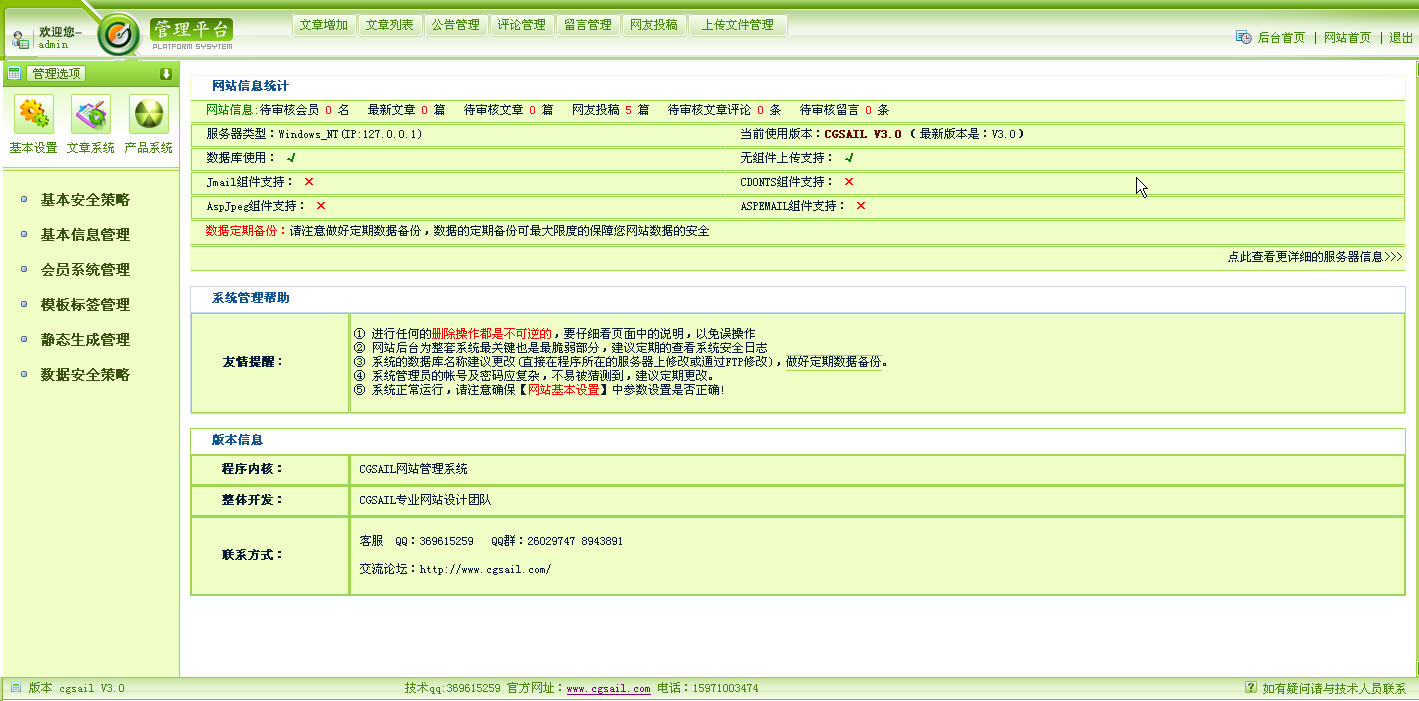Click 如有疑问请与技术人员联系 text
This screenshot has height=701, width=1419.
click(x=1334, y=689)
